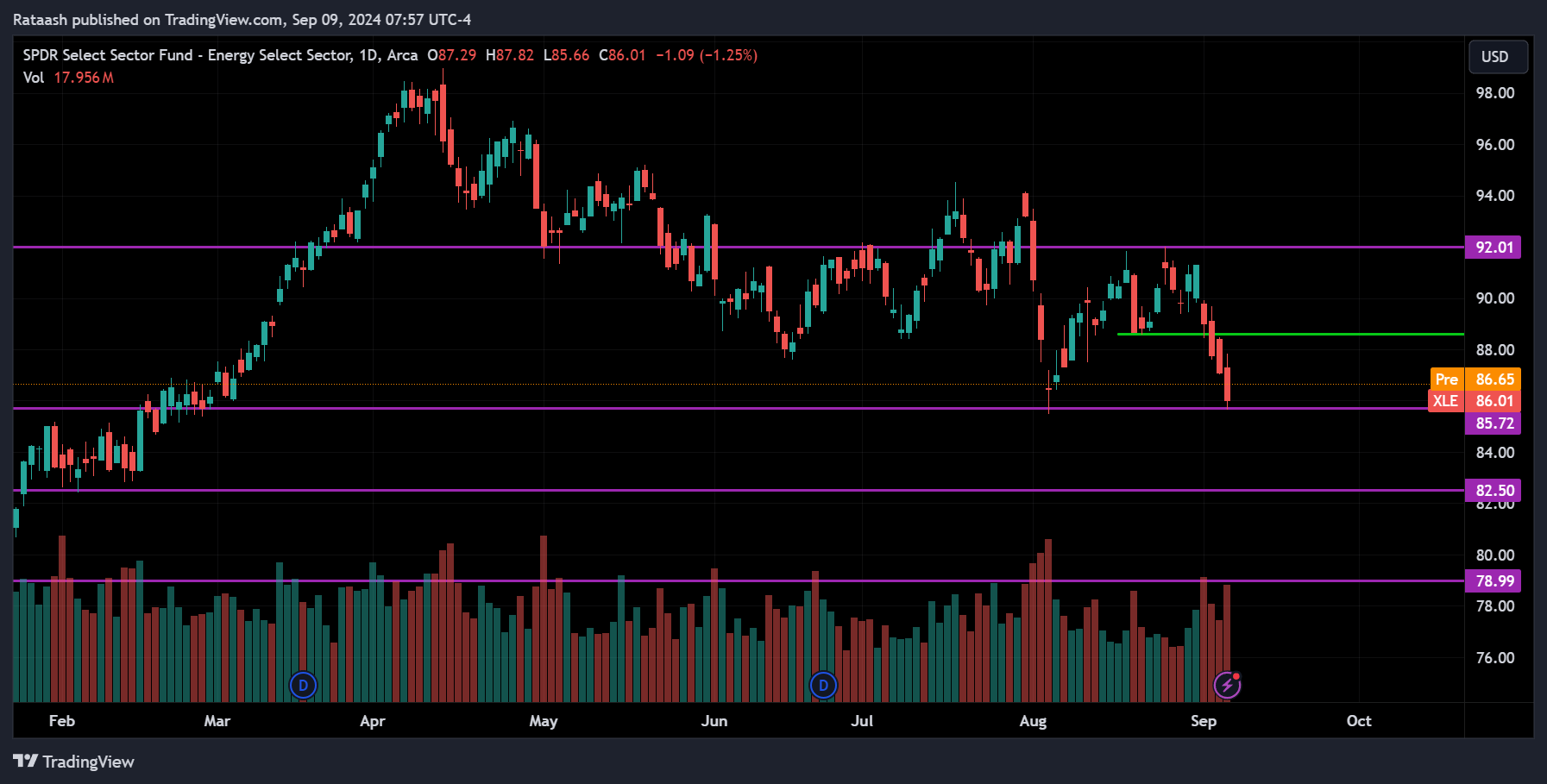Viewport: 1547px width, 784px height.
Task: Click the SPDR Energy Select Sector title
Action: pos(220,55)
